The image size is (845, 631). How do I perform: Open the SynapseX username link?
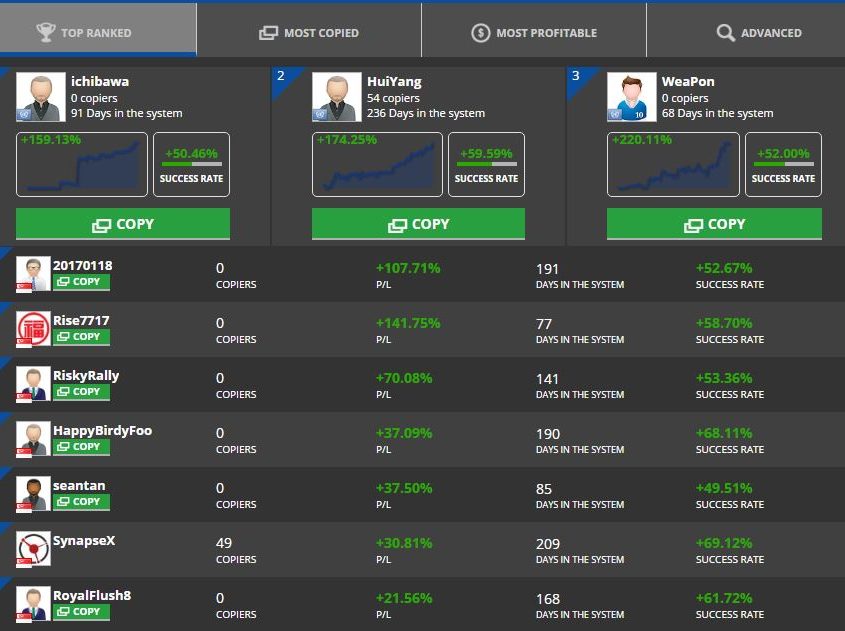[x=84, y=541]
